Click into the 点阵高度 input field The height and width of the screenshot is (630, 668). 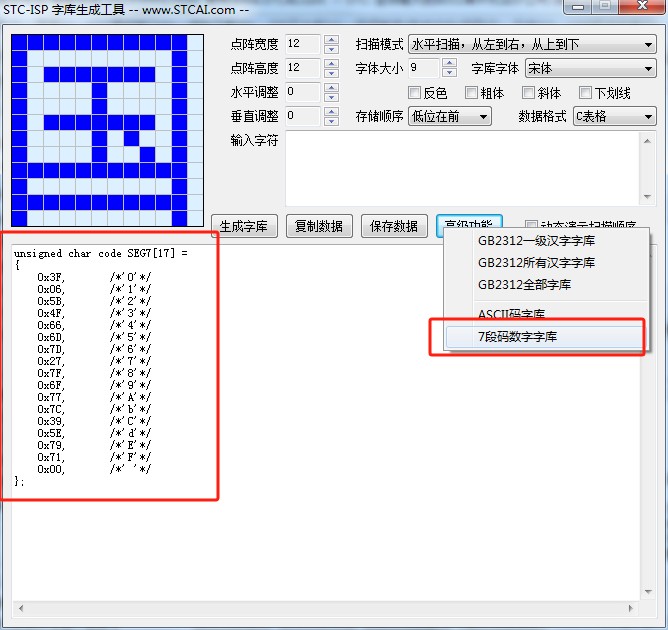[x=302, y=68]
